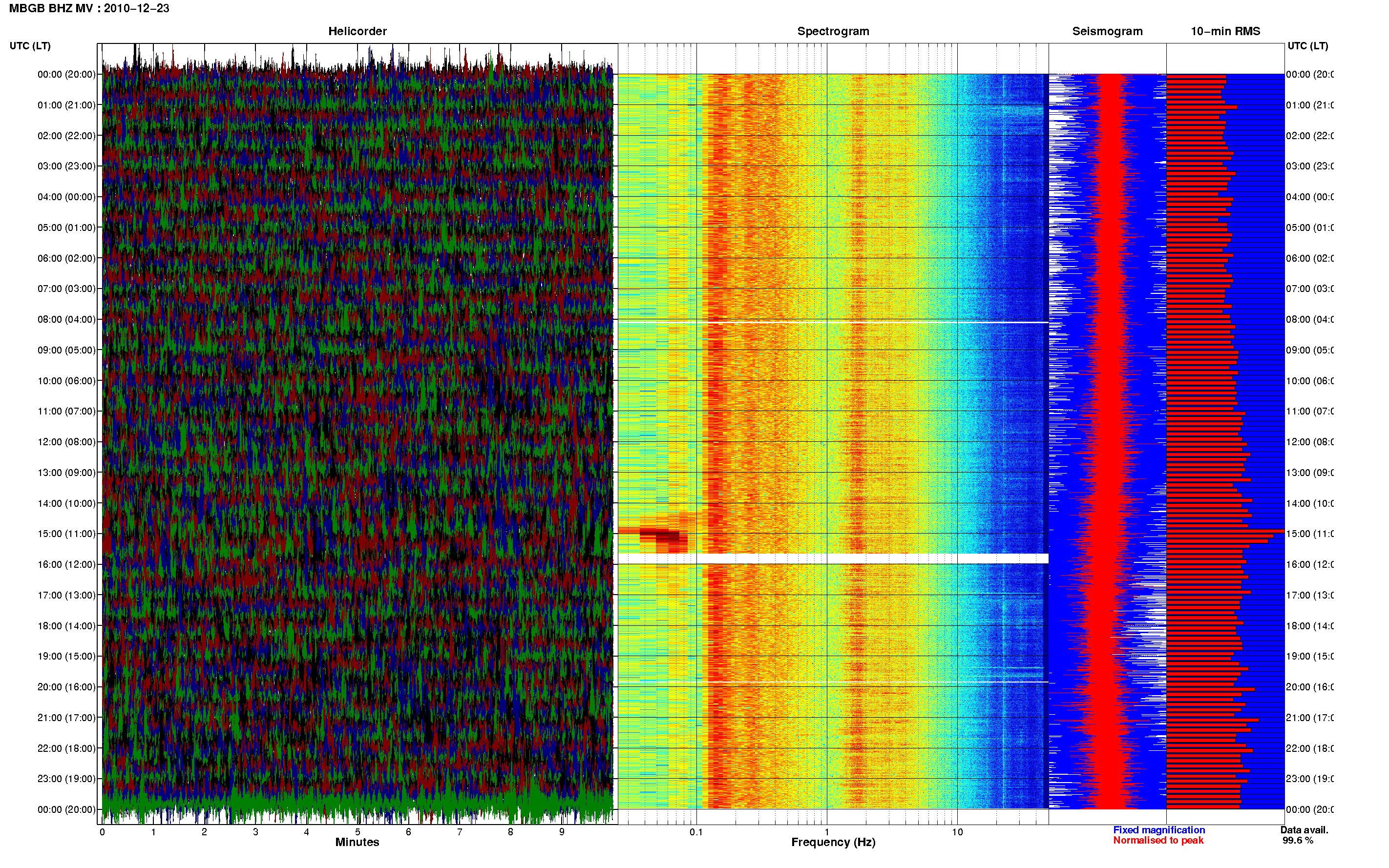Click the left '11:00 (07:00)' time label
The height and width of the screenshot is (868, 1389).
click(66, 411)
